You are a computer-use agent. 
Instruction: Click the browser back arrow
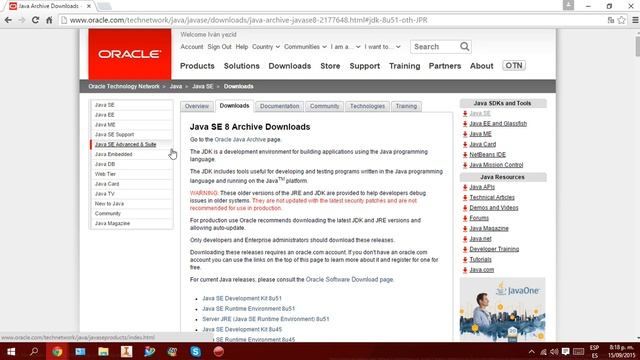pos(8,20)
